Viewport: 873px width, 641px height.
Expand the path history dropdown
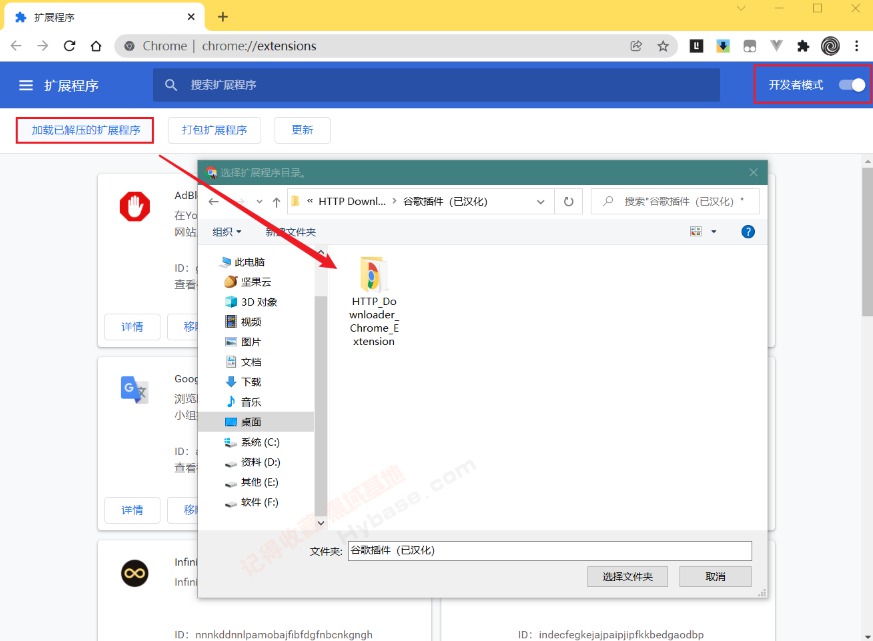pyautogui.click(x=541, y=202)
